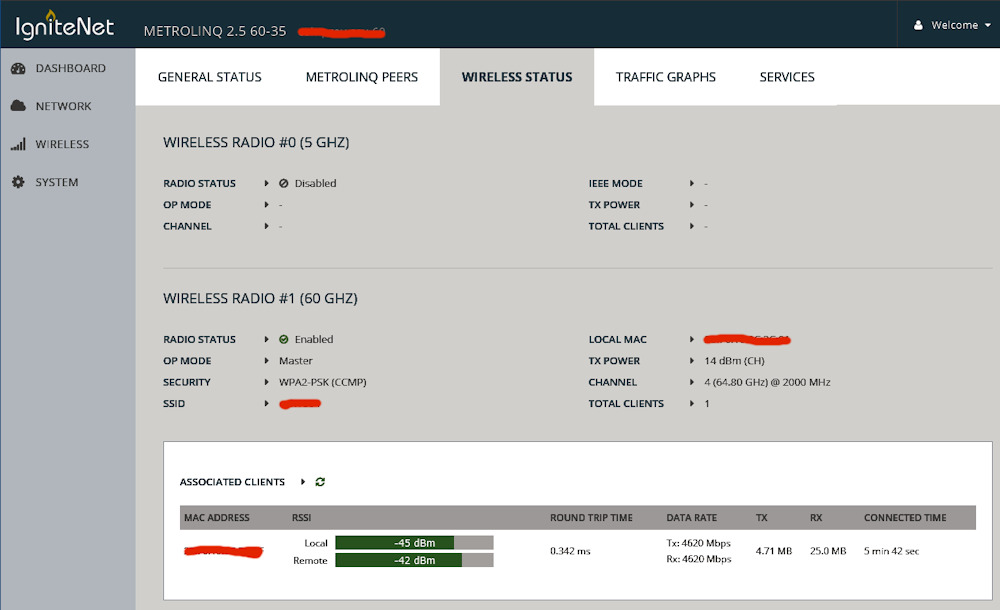
Task: Click the arrow beside SSID
Action: (267, 403)
